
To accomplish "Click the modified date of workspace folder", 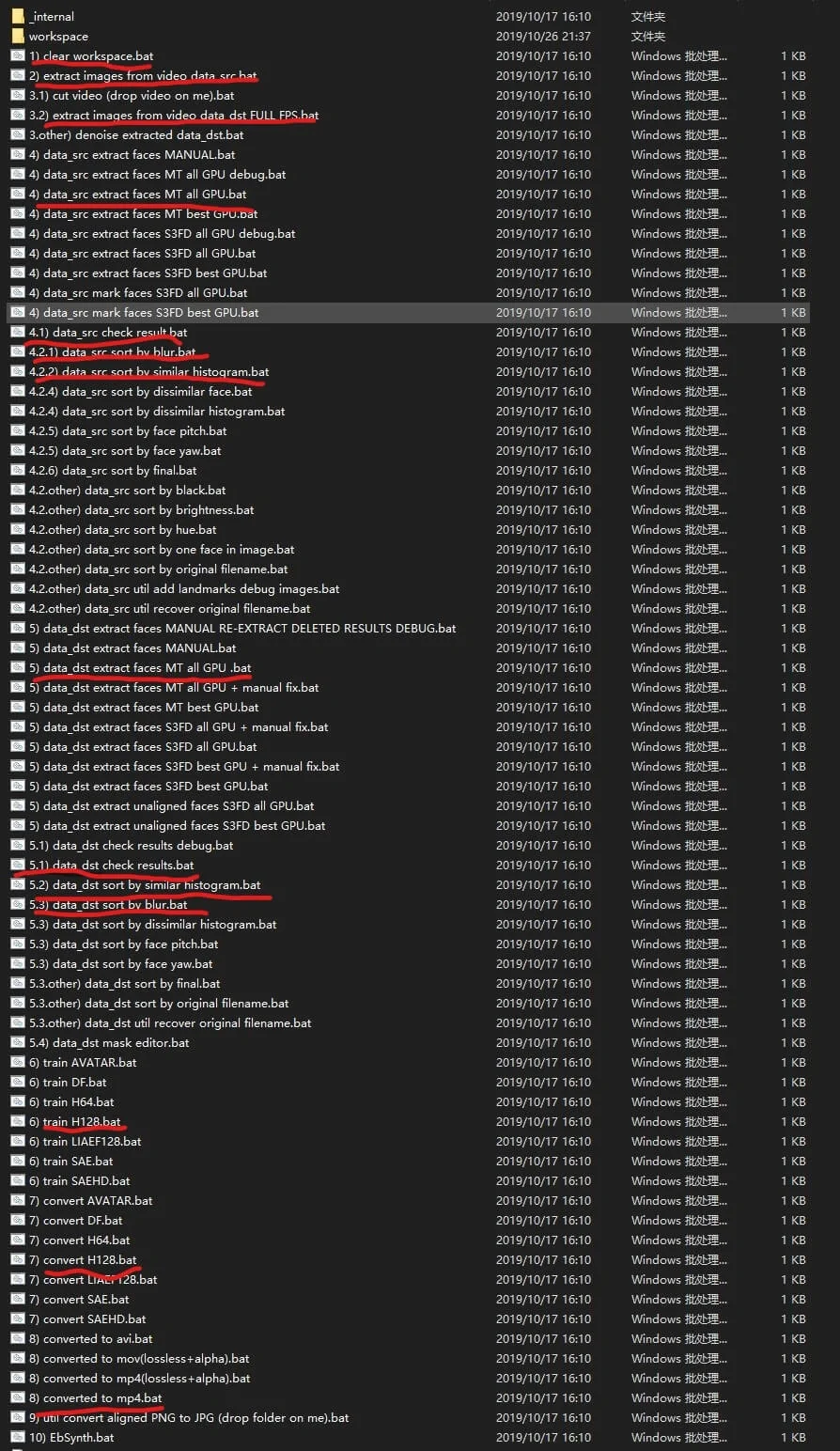I will click(543, 37).
